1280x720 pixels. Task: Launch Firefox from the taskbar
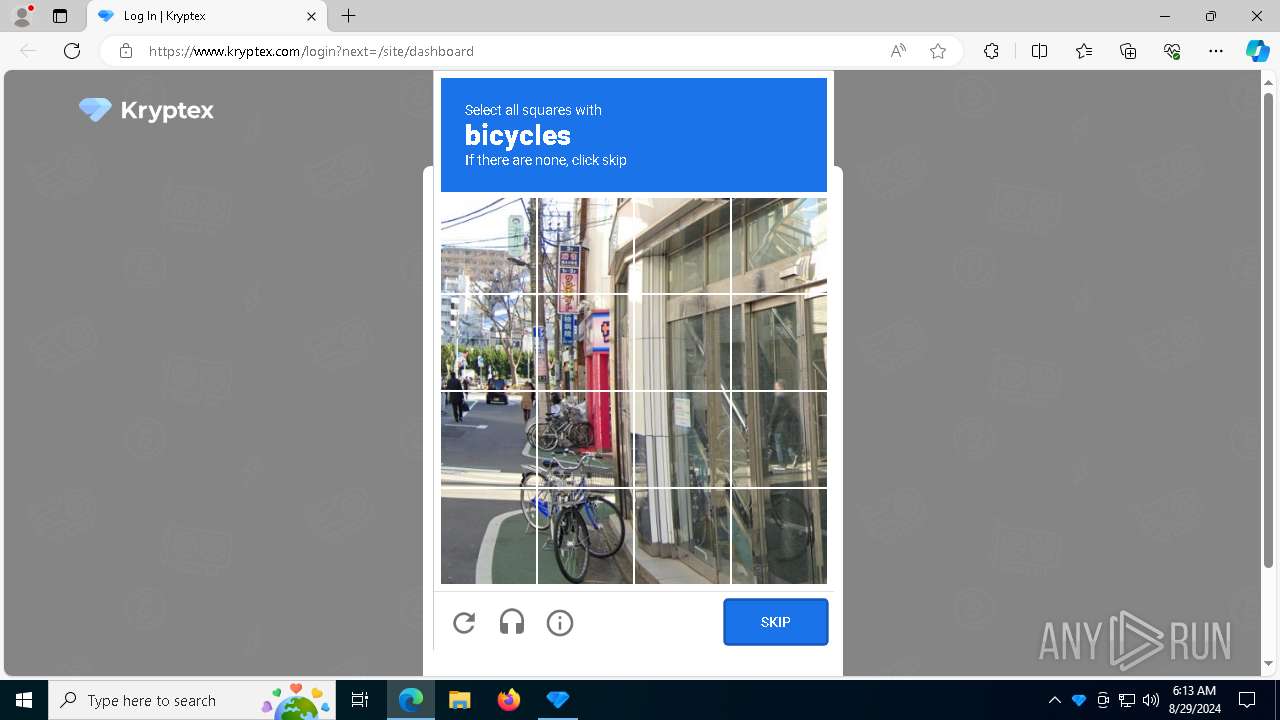pos(509,700)
